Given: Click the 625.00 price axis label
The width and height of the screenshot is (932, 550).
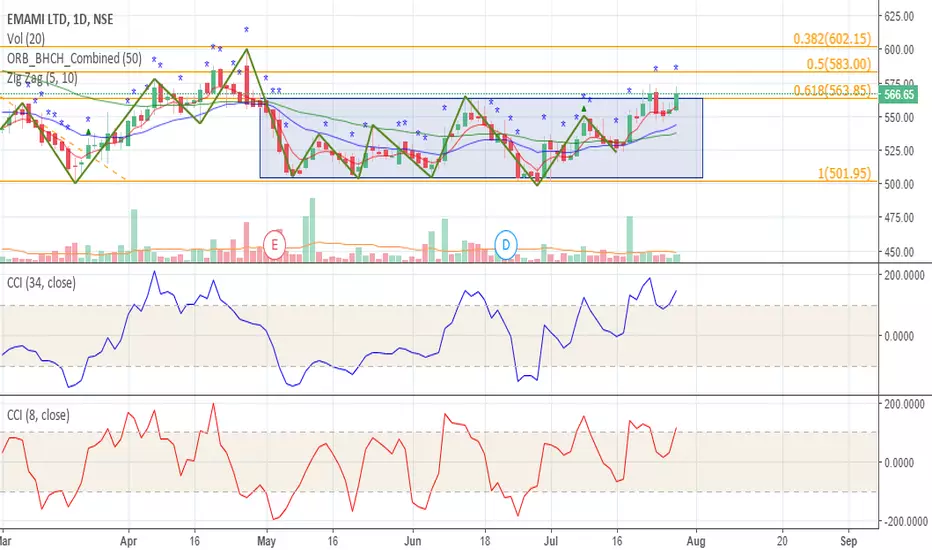Looking at the screenshot, I should pos(899,16).
